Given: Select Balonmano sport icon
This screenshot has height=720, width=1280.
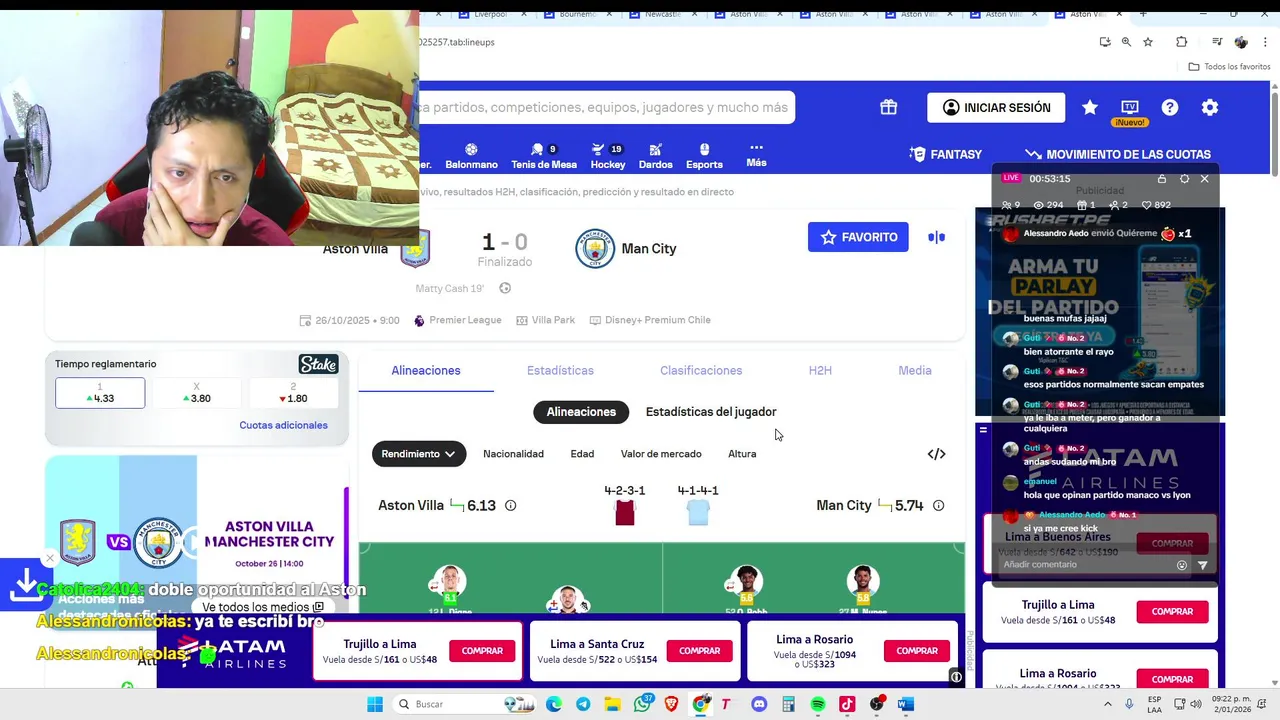Looking at the screenshot, I should point(471,155).
